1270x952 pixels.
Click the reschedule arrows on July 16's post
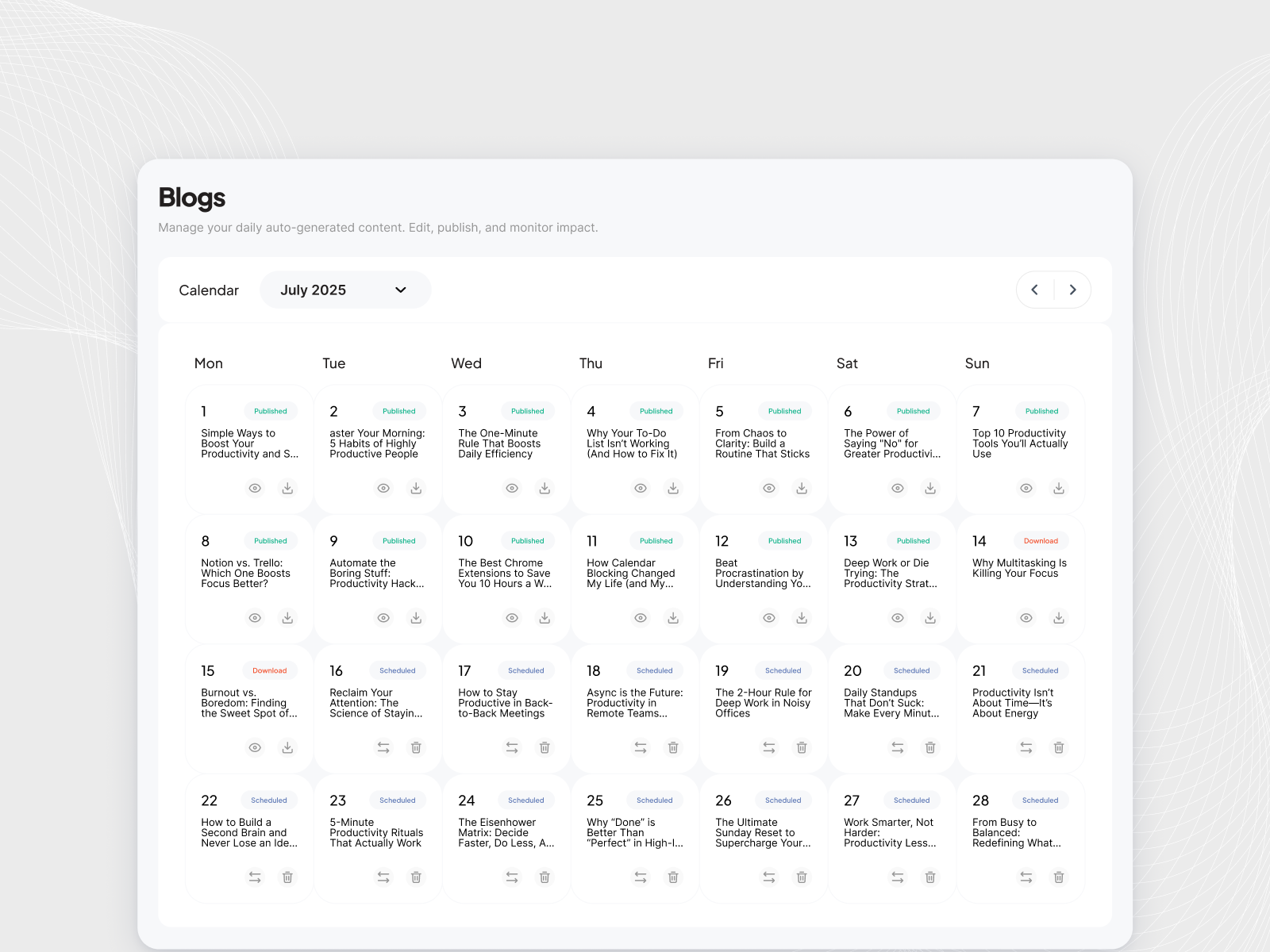pyautogui.click(x=383, y=747)
